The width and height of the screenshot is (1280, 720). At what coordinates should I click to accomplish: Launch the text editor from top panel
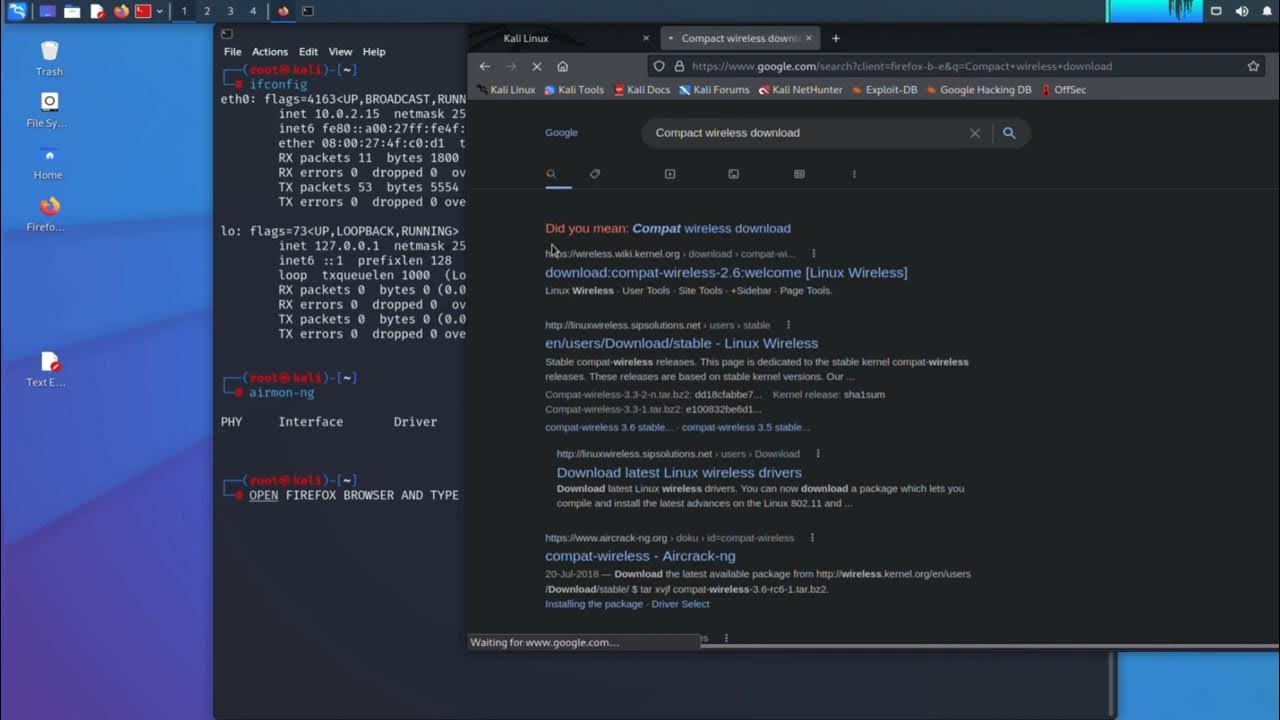coord(97,11)
